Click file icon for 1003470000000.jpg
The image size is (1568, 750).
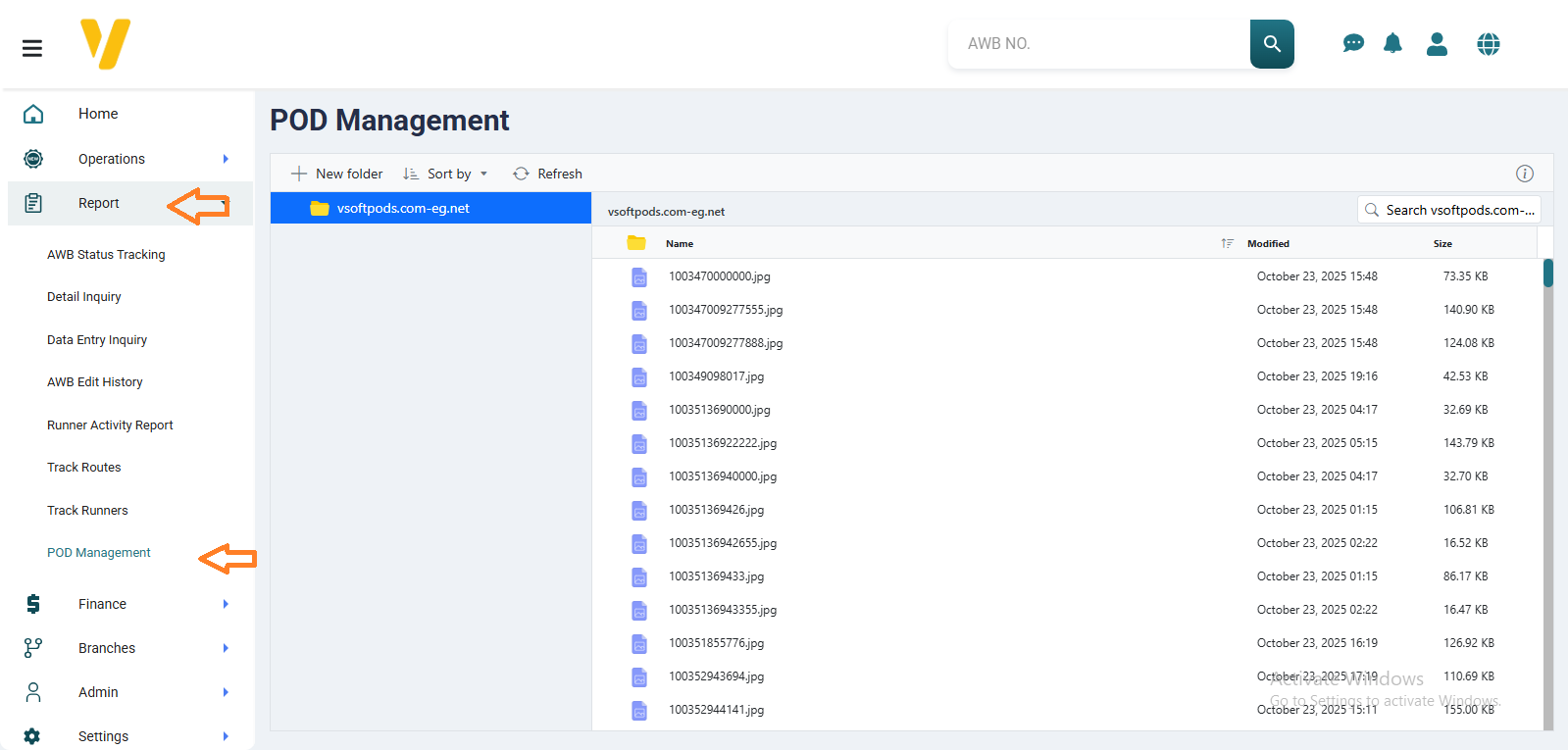(x=639, y=277)
